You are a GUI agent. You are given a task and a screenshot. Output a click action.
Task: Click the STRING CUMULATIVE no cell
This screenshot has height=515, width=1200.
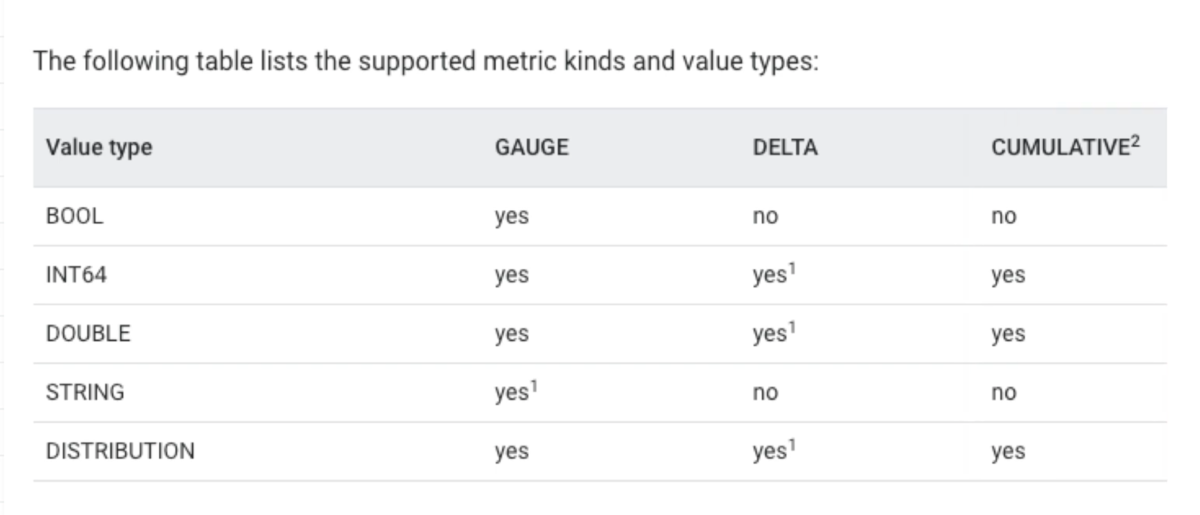(x=1004, y=392)
